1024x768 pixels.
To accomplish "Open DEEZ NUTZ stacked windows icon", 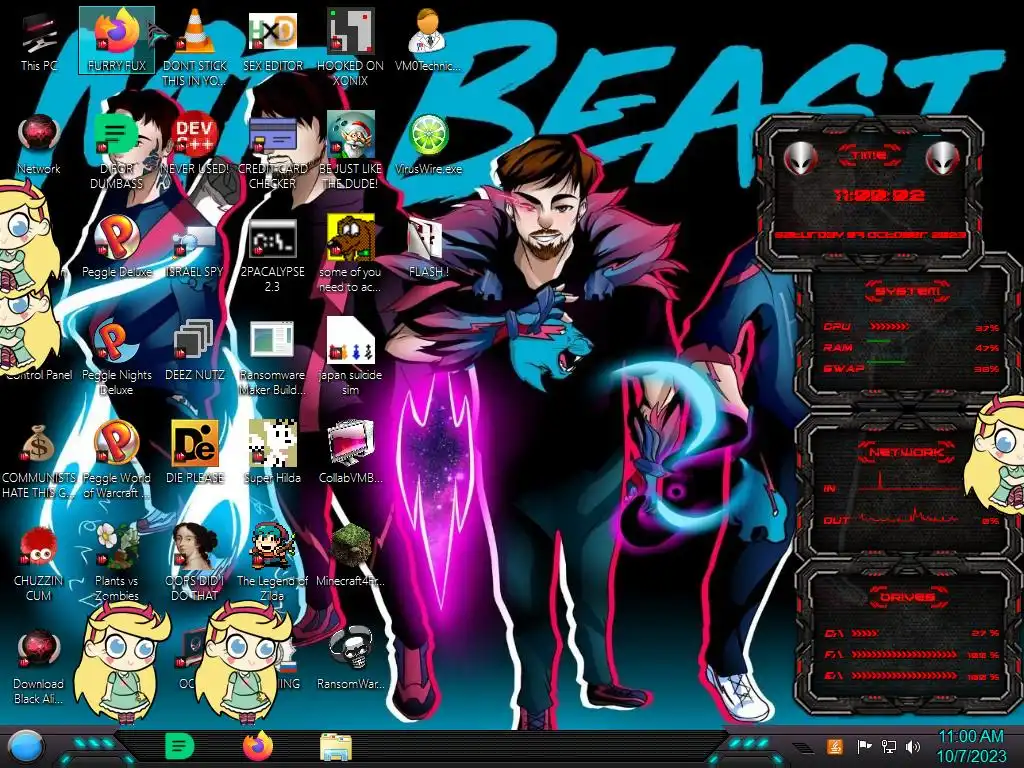I will pyautogui.click(x=195, y=350).
